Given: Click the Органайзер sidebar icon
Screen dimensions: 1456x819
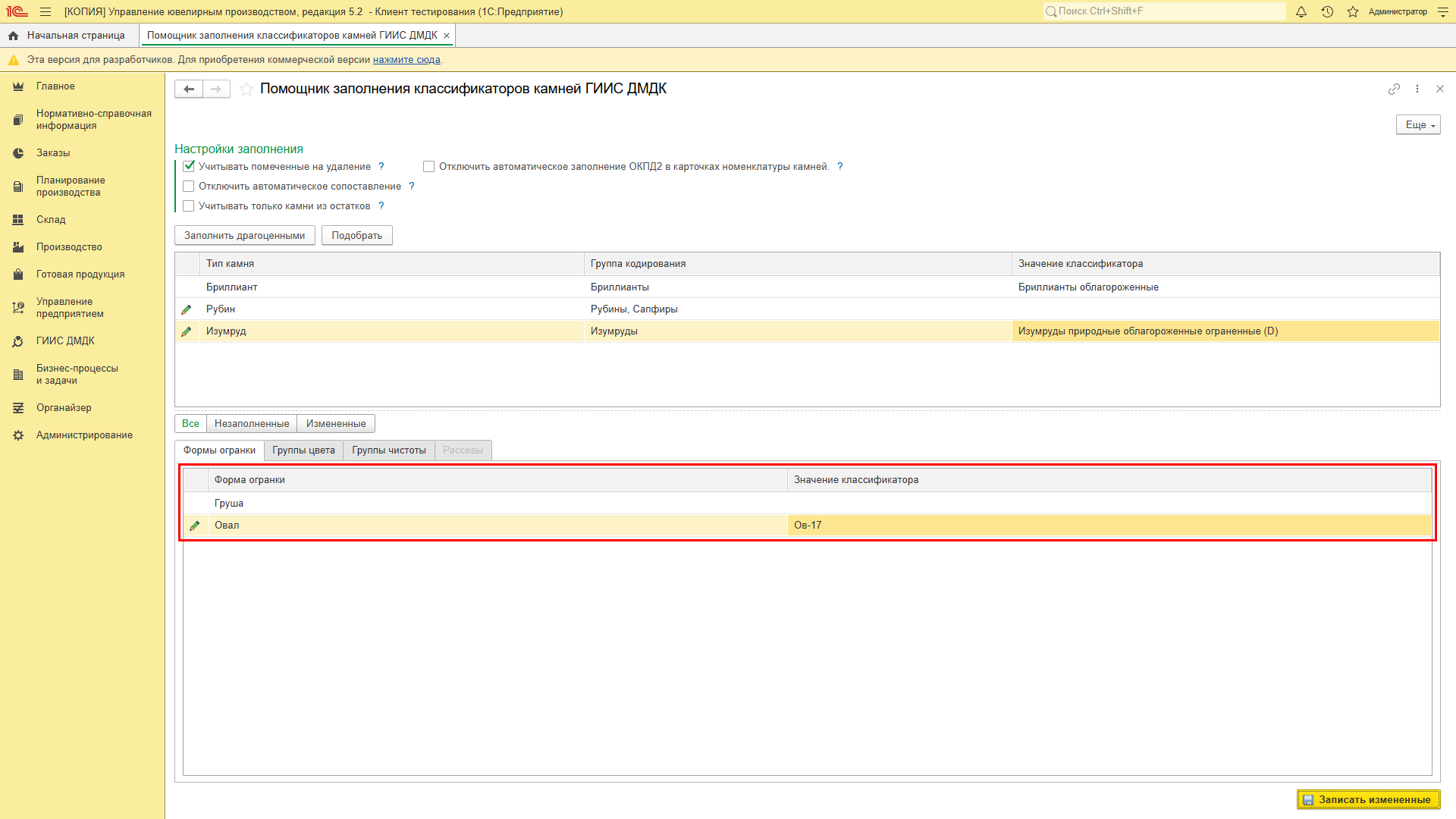Looking at the screenshot, I should pyautogui.click(x=18, y=408).
